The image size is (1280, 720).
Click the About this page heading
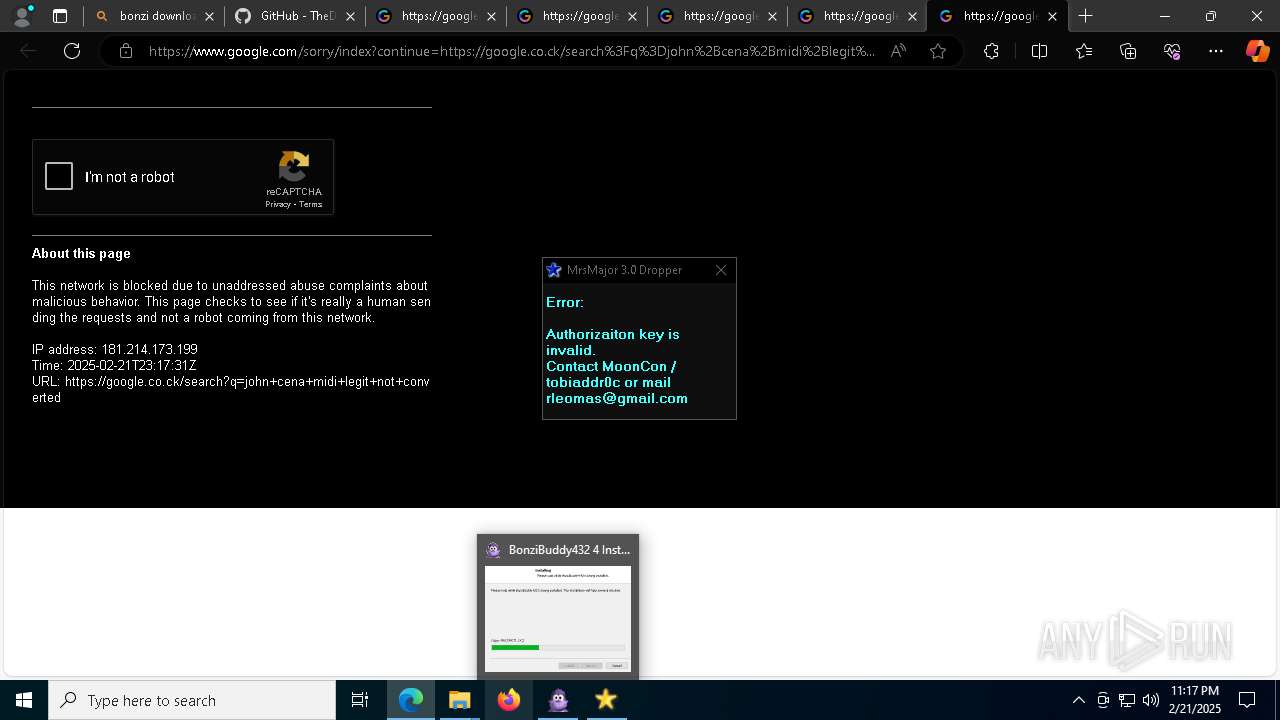81,253
